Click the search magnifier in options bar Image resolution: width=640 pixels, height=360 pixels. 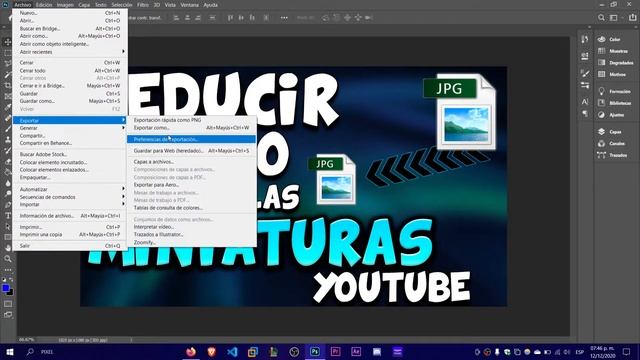click(x=601, y=18)
